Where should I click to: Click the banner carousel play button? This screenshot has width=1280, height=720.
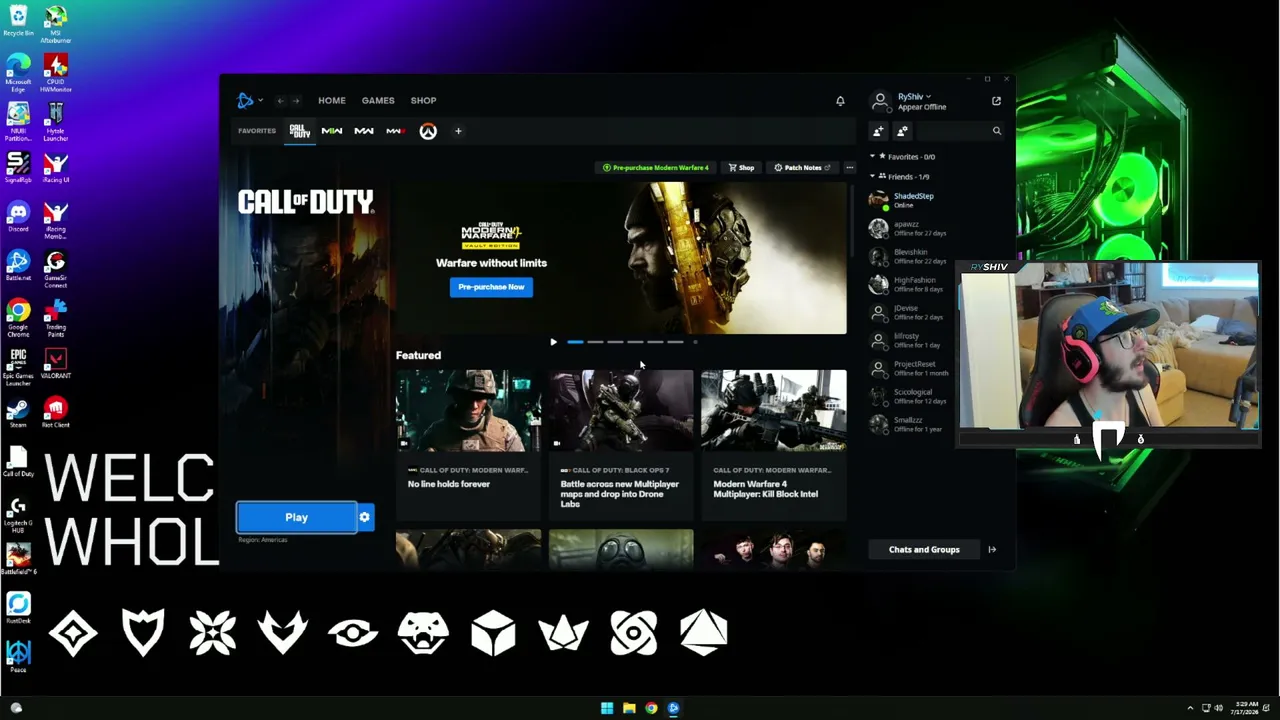click(553, 342)
